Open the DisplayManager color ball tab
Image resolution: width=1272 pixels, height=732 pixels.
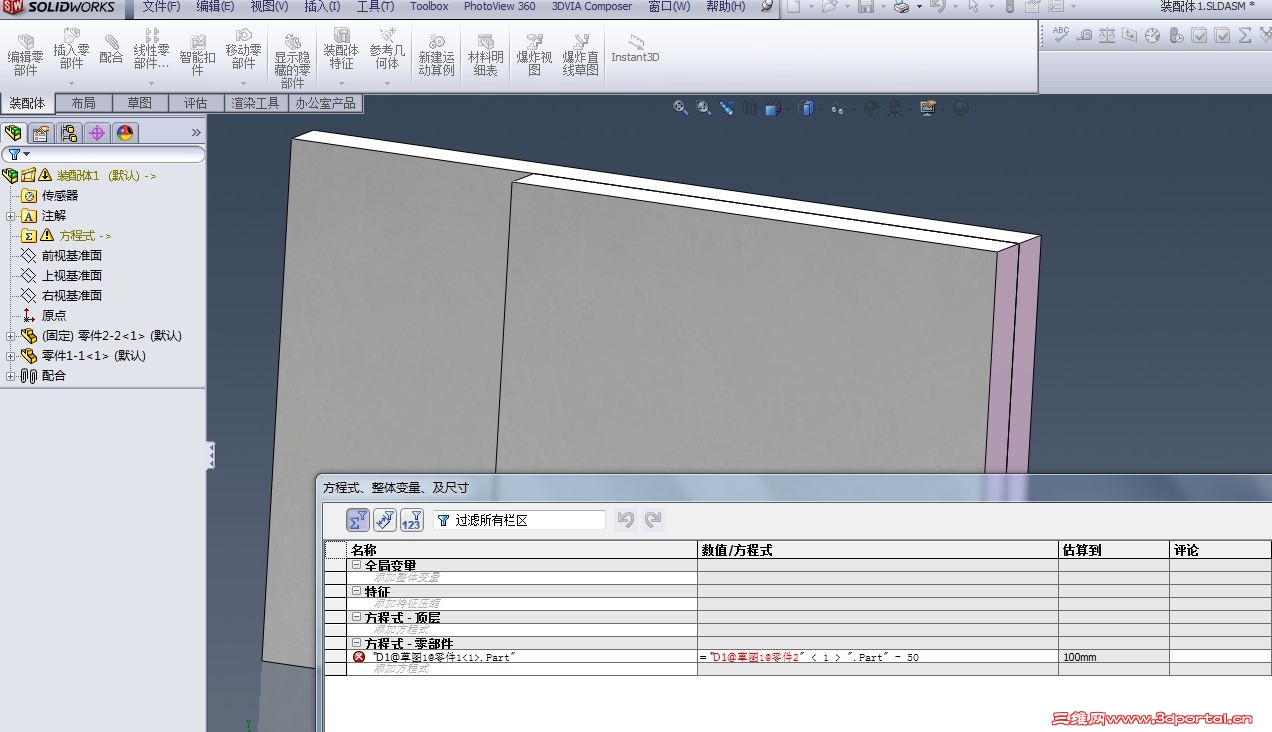tap(125, 133)
